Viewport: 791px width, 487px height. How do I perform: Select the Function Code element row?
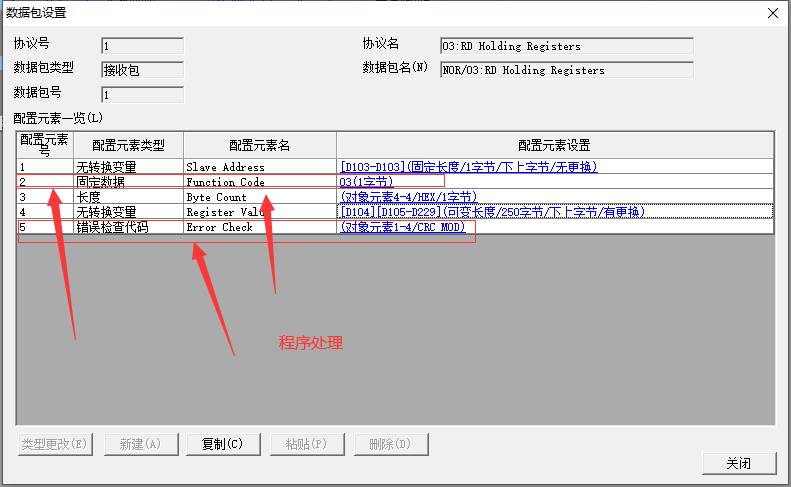click(225, 182)
